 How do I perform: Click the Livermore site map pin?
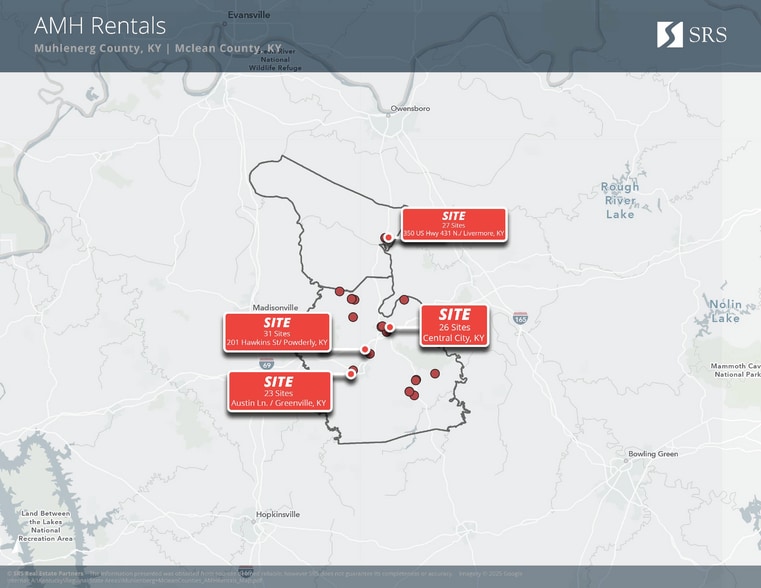(388, 238)
